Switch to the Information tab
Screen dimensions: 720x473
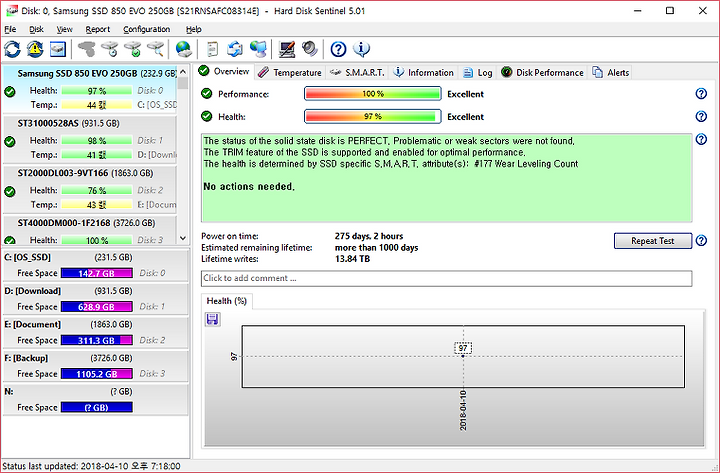tap(423, 72)
